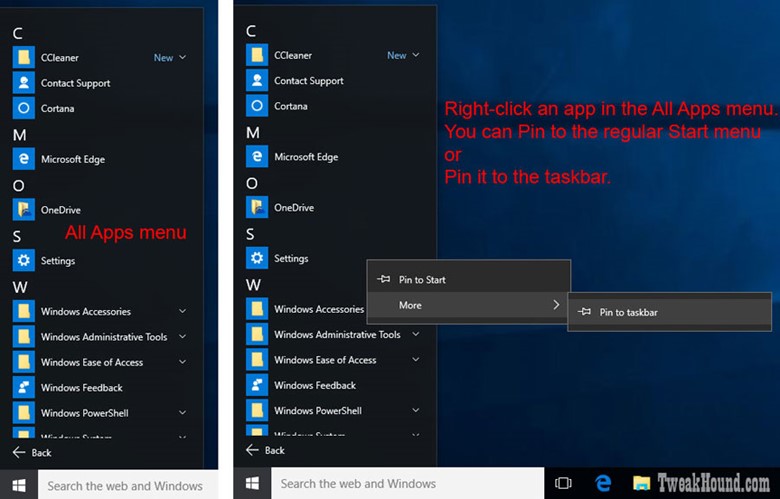780x499 pixels.
Task: Expand Windows Ease of Access chevron, right menu
Action: pos(416,359)
